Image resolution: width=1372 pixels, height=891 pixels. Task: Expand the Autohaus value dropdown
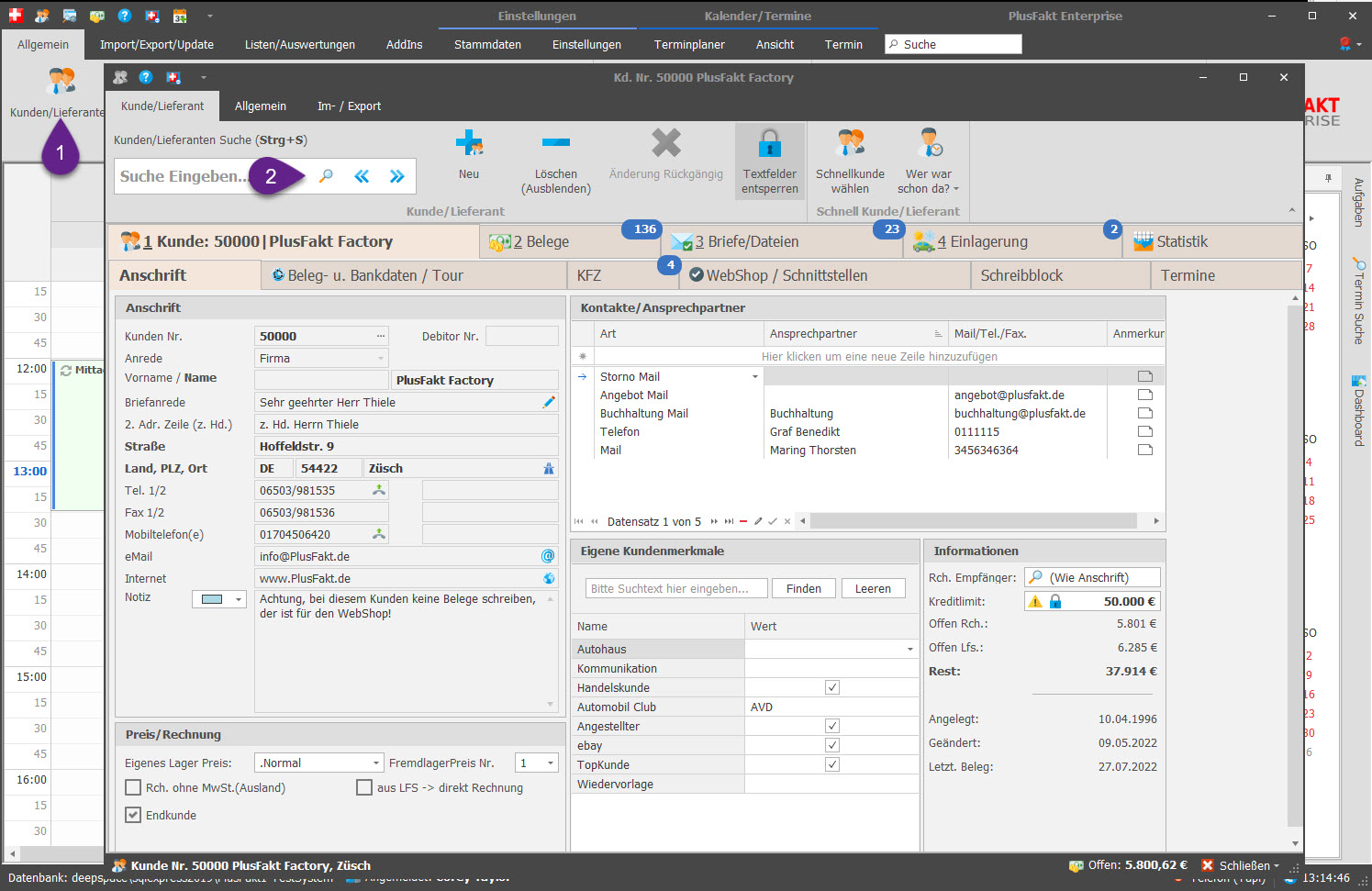pos(910,649)
